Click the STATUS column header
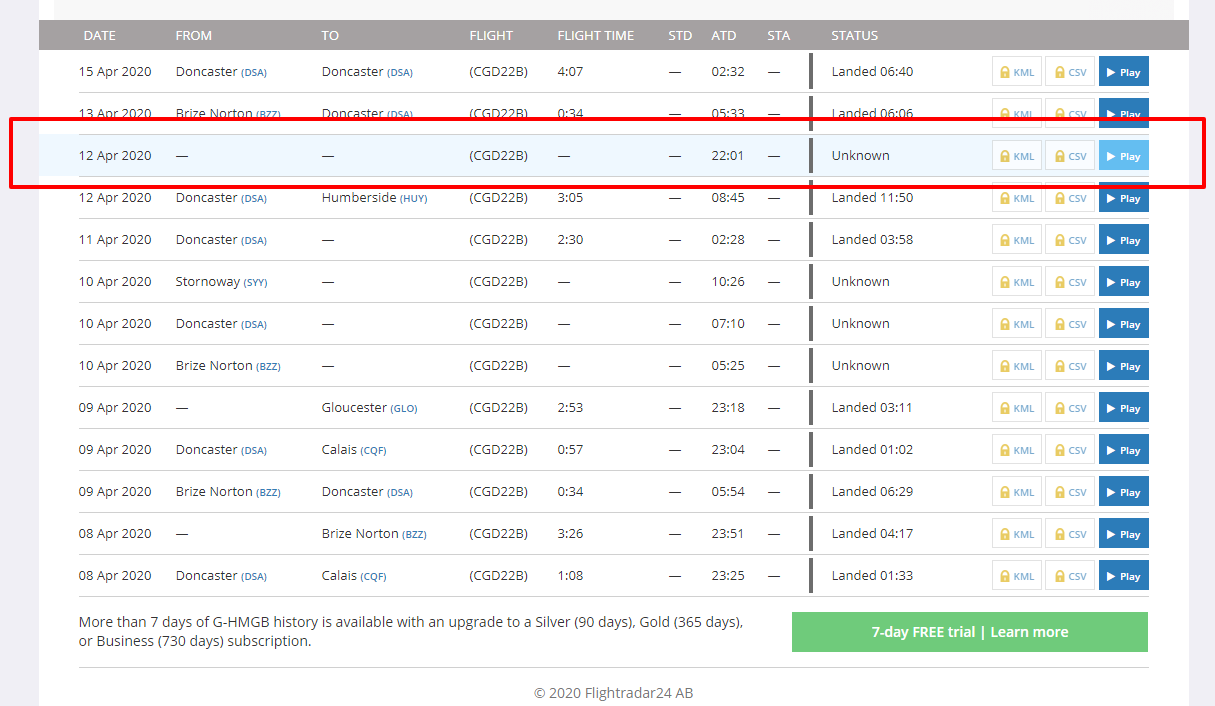The image size is (1215, 706). pos(855,36)
